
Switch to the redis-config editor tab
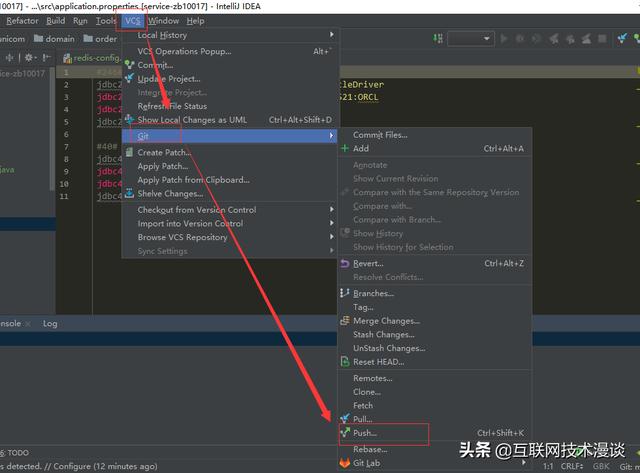[x=92, y=58]
